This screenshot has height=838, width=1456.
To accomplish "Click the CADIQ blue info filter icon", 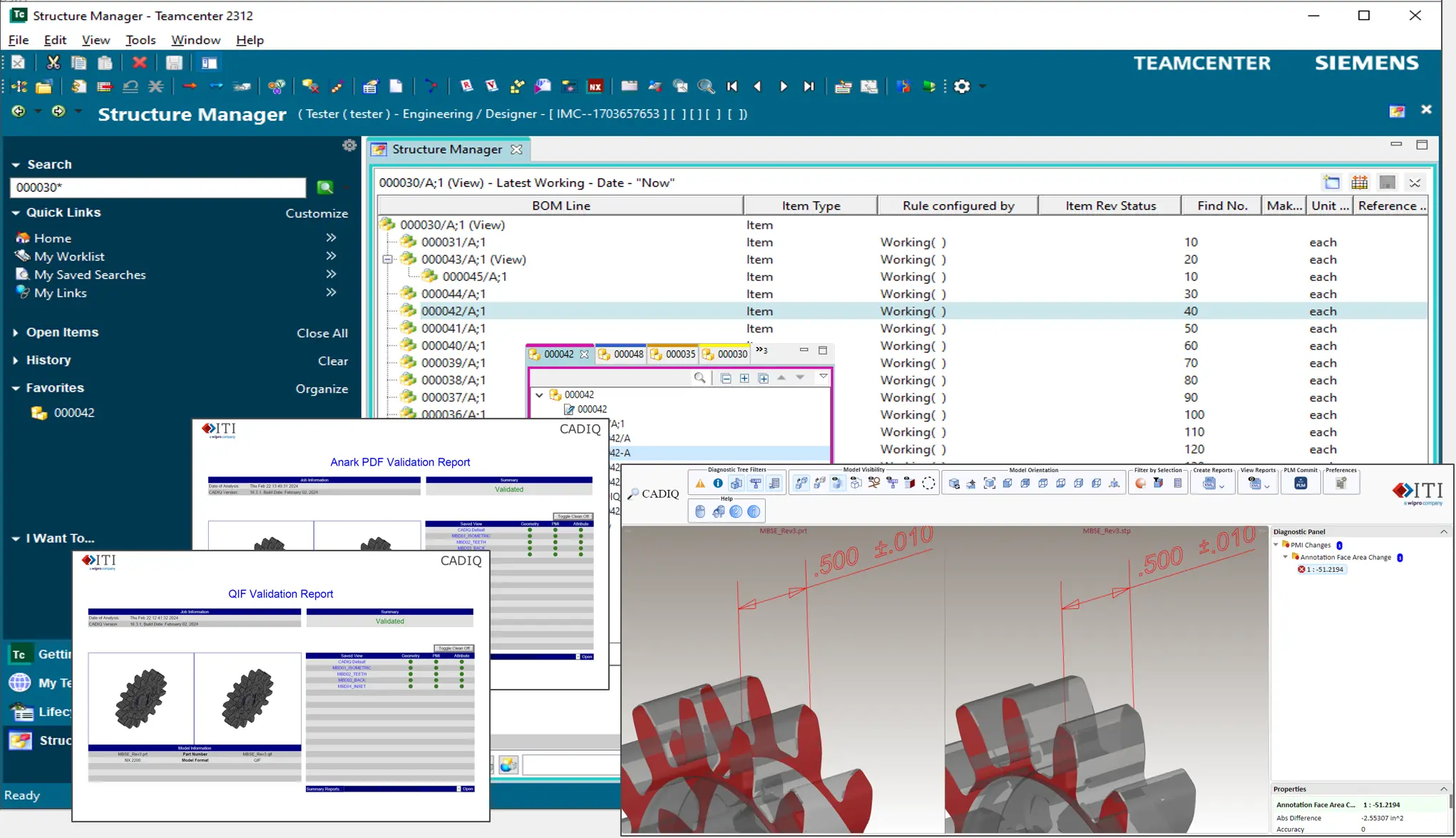I will [718, 484].
